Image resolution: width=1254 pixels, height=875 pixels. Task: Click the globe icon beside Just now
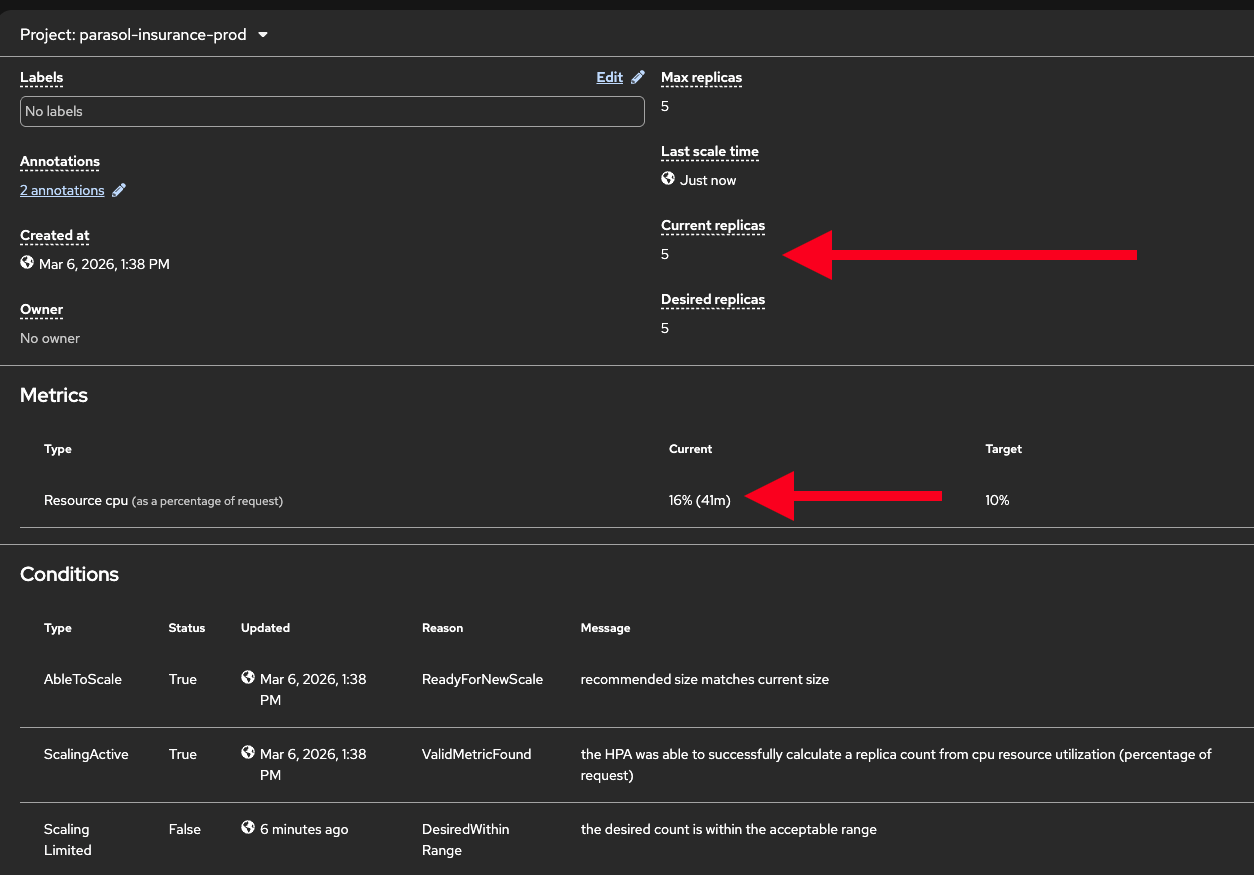tap(668, 179)
